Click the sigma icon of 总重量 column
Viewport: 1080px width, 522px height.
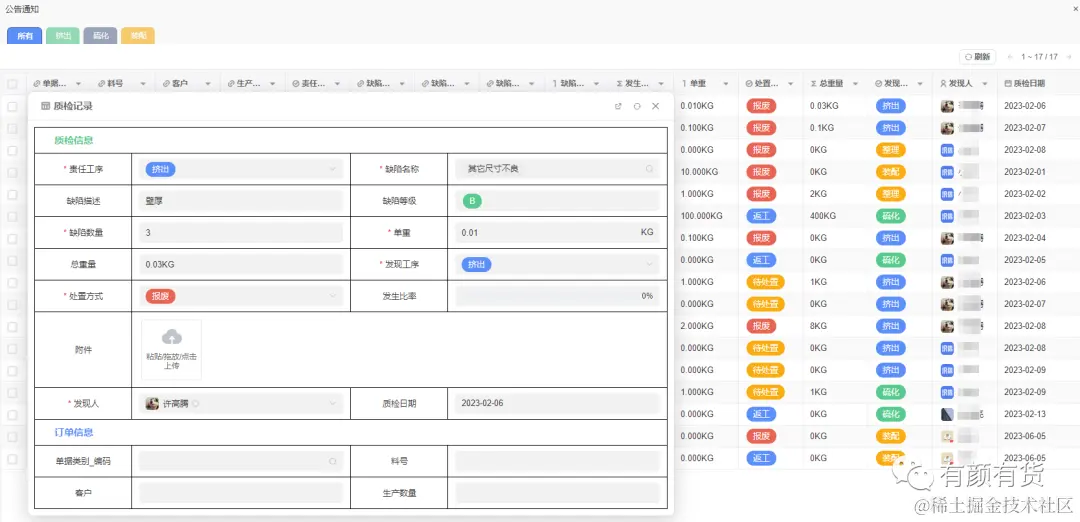[813, 83]
